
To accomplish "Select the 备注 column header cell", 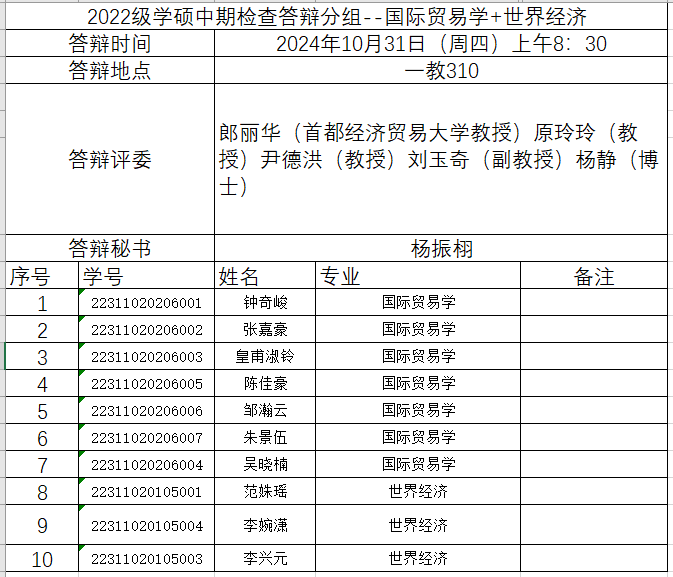I will click(x=594, y=276).
